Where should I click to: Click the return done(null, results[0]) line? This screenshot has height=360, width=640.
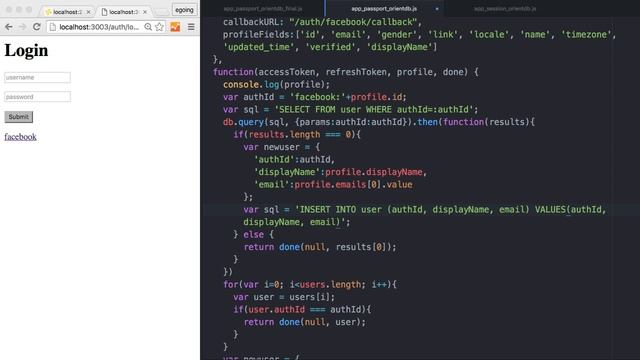(x=320, y=247)
